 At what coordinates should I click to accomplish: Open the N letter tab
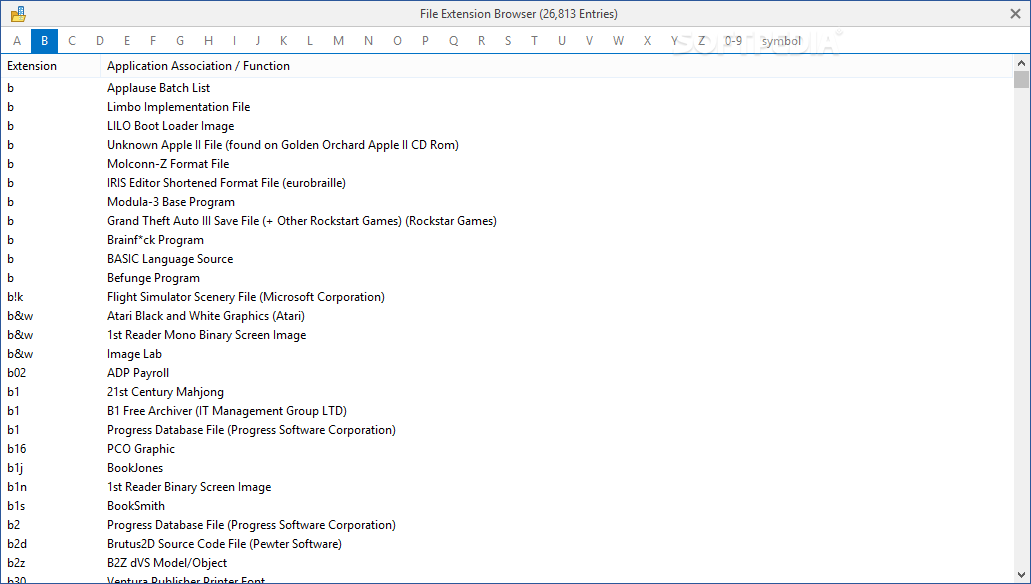[368, 41]
